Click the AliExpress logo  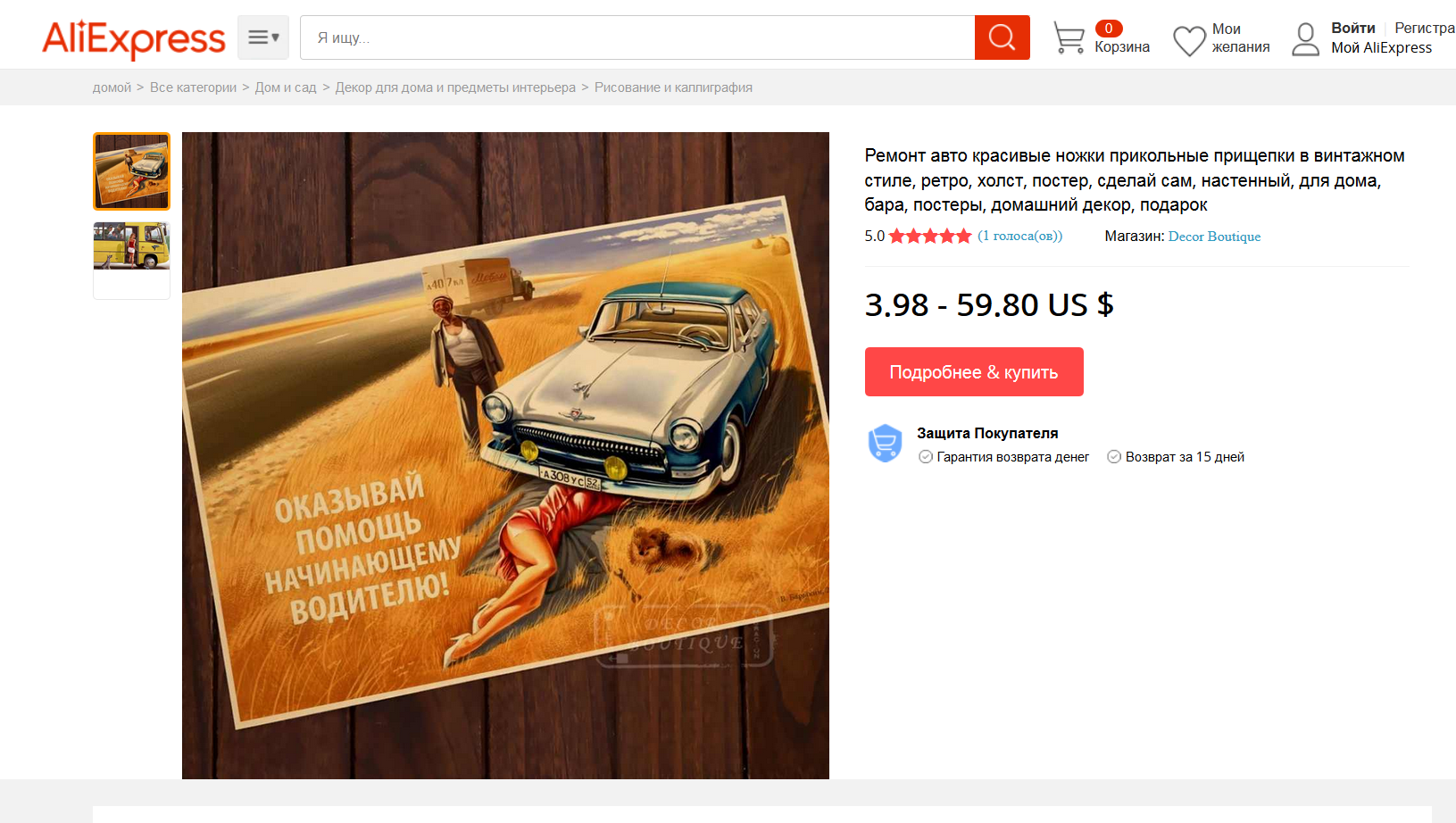point(134,39)
